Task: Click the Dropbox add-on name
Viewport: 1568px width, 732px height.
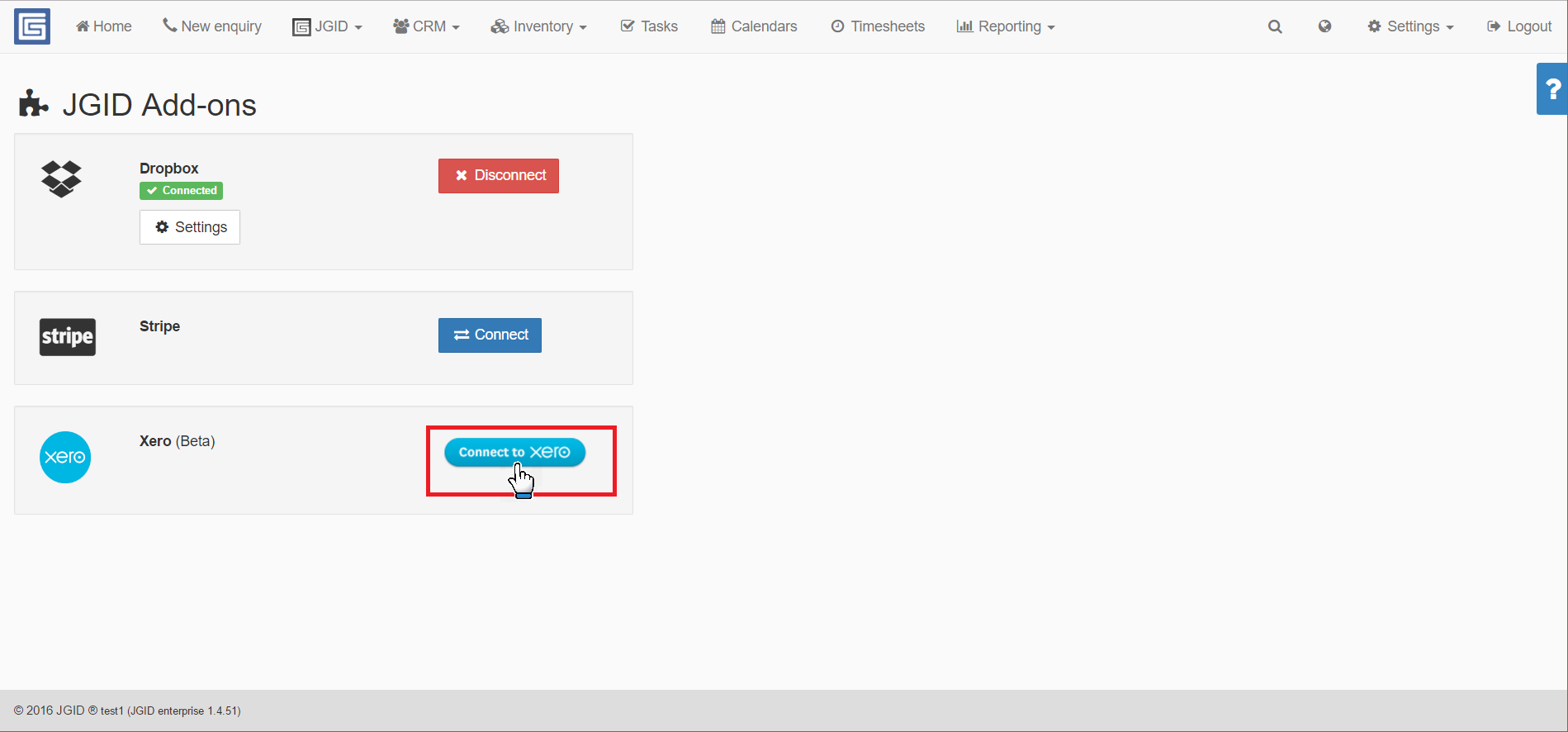Action: point(169,169)
